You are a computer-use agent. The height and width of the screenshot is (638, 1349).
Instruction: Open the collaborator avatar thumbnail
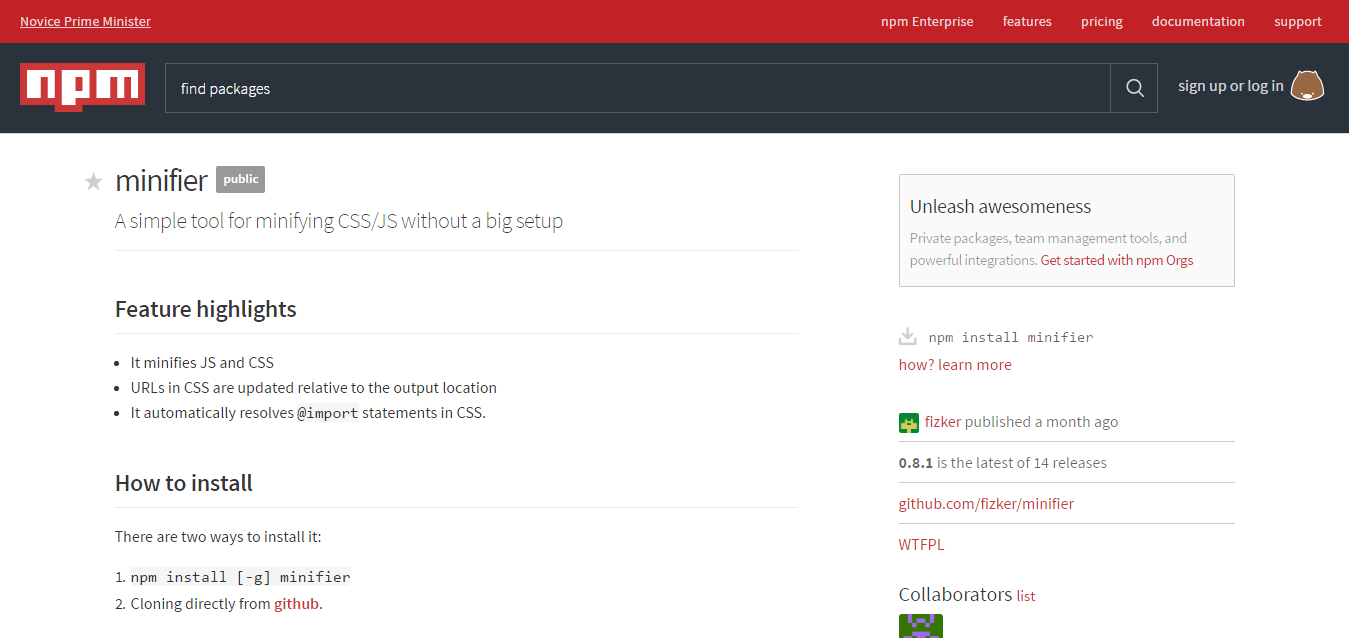921,626
